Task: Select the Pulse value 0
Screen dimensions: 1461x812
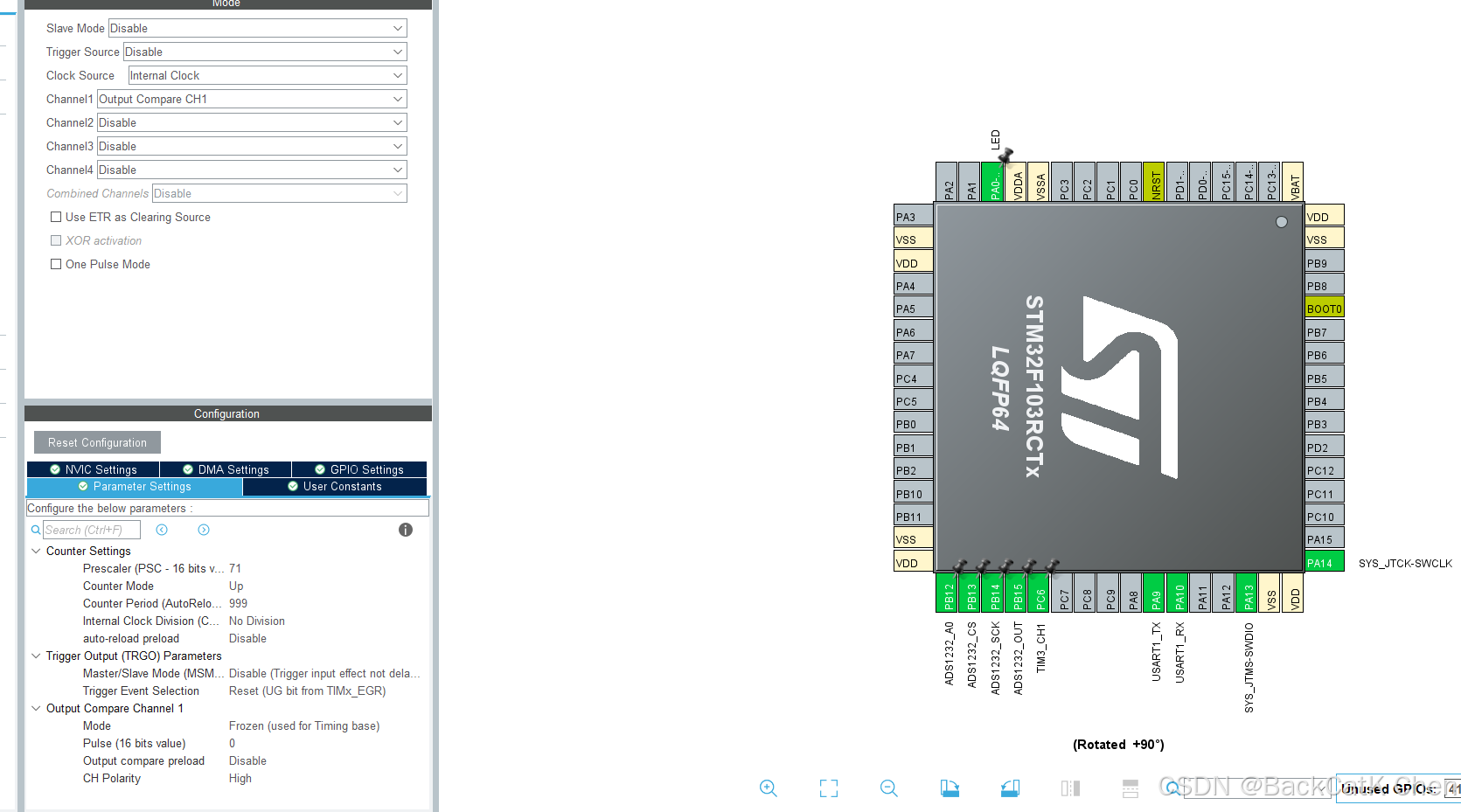Action: [x=233, y=743]
